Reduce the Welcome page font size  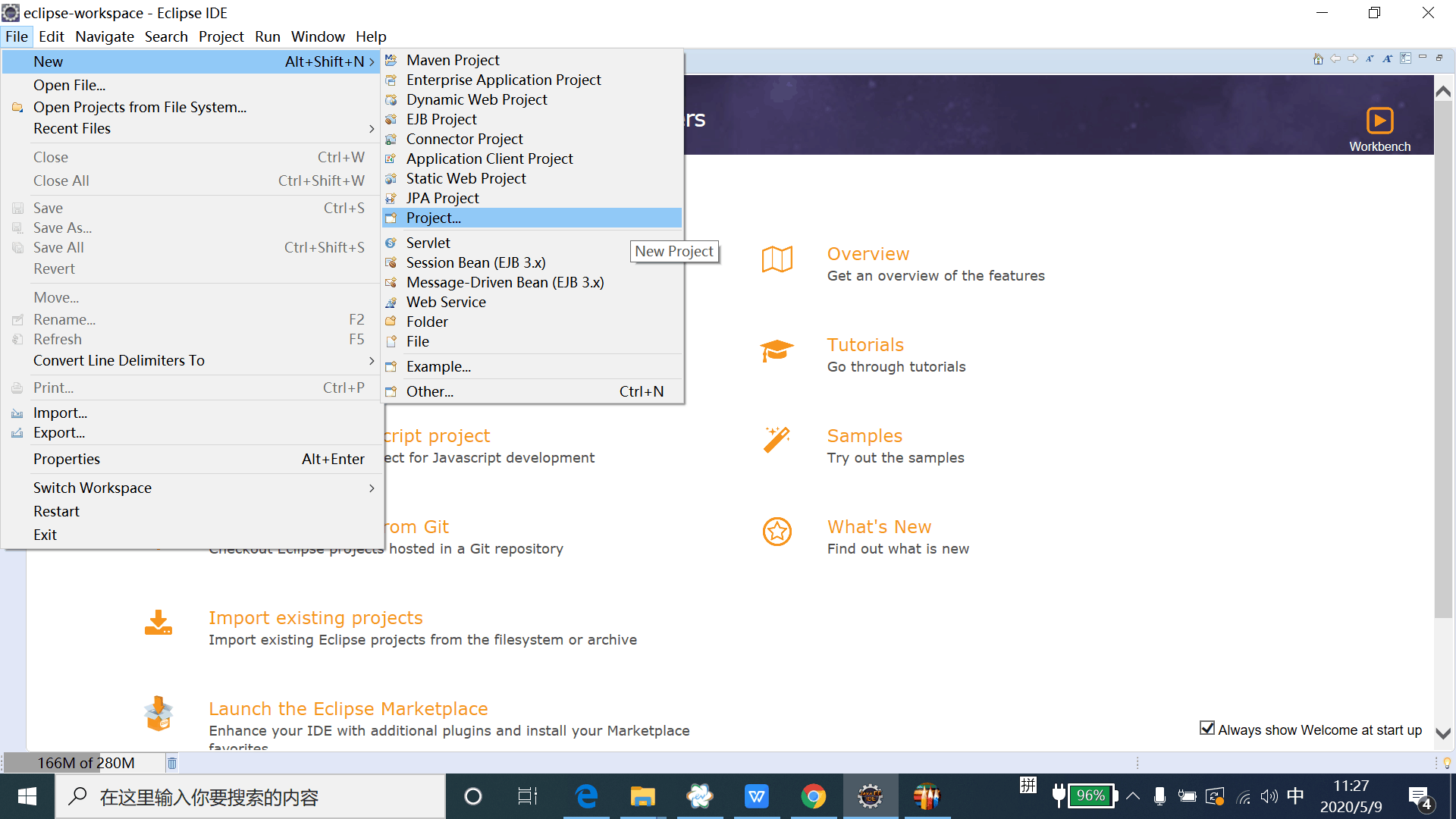pos(1370,58)
